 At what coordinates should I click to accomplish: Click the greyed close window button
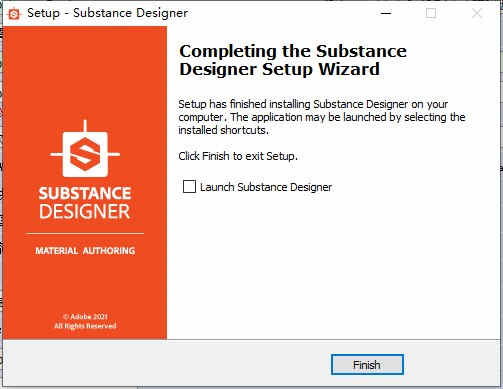click(477, 13)
